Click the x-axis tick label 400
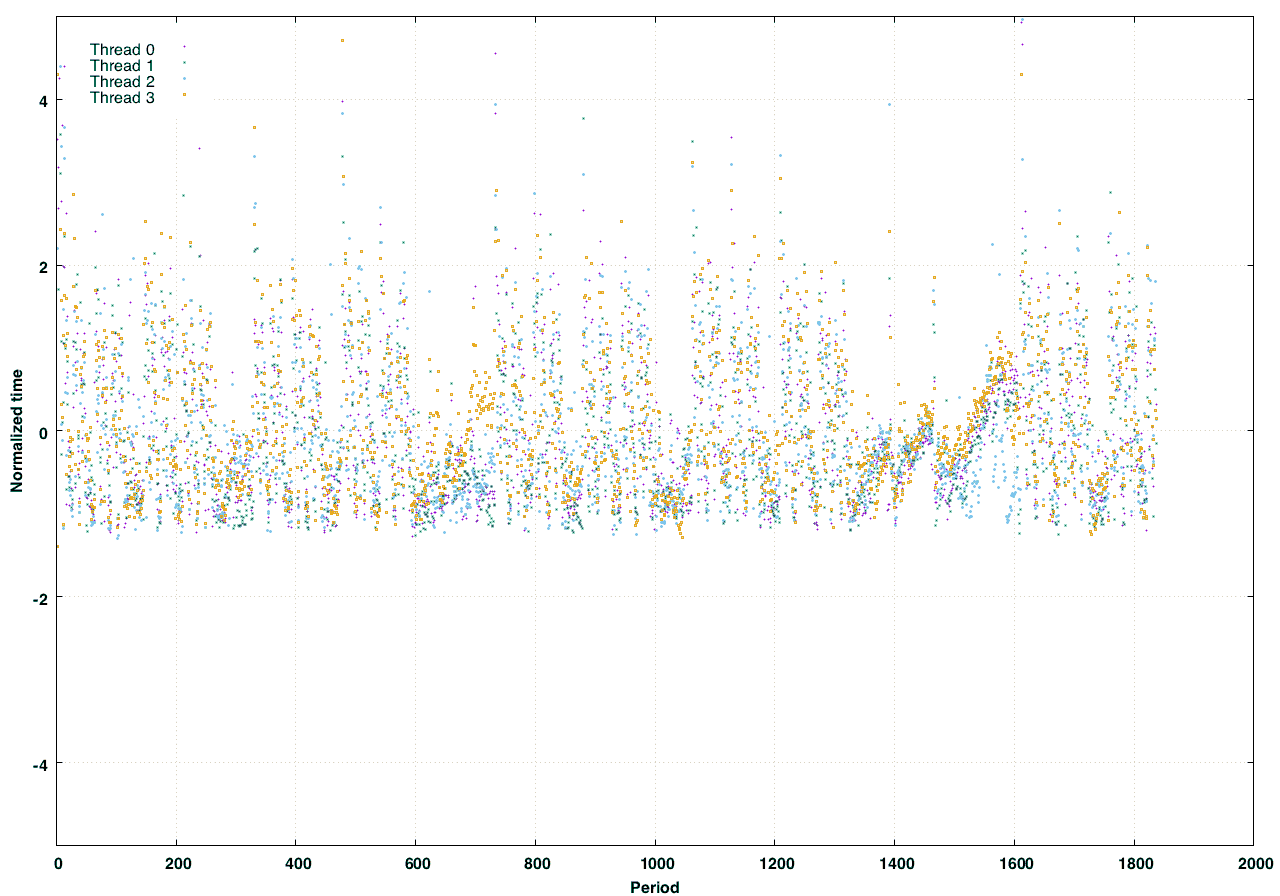 [x=296, y=863]
